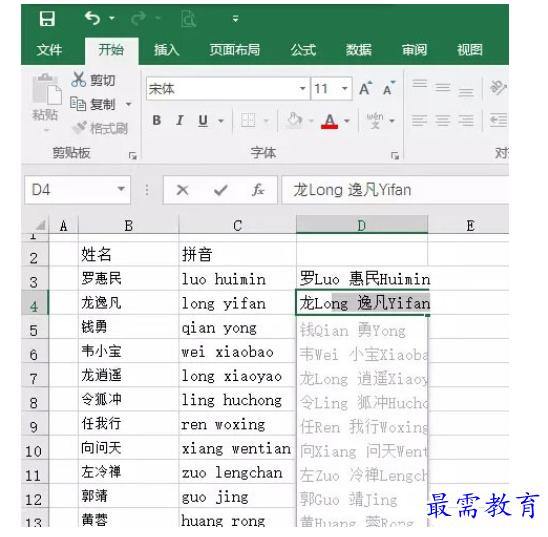Click the Fill Color bucket icon

pyautogui.click(x=294, y=121)
